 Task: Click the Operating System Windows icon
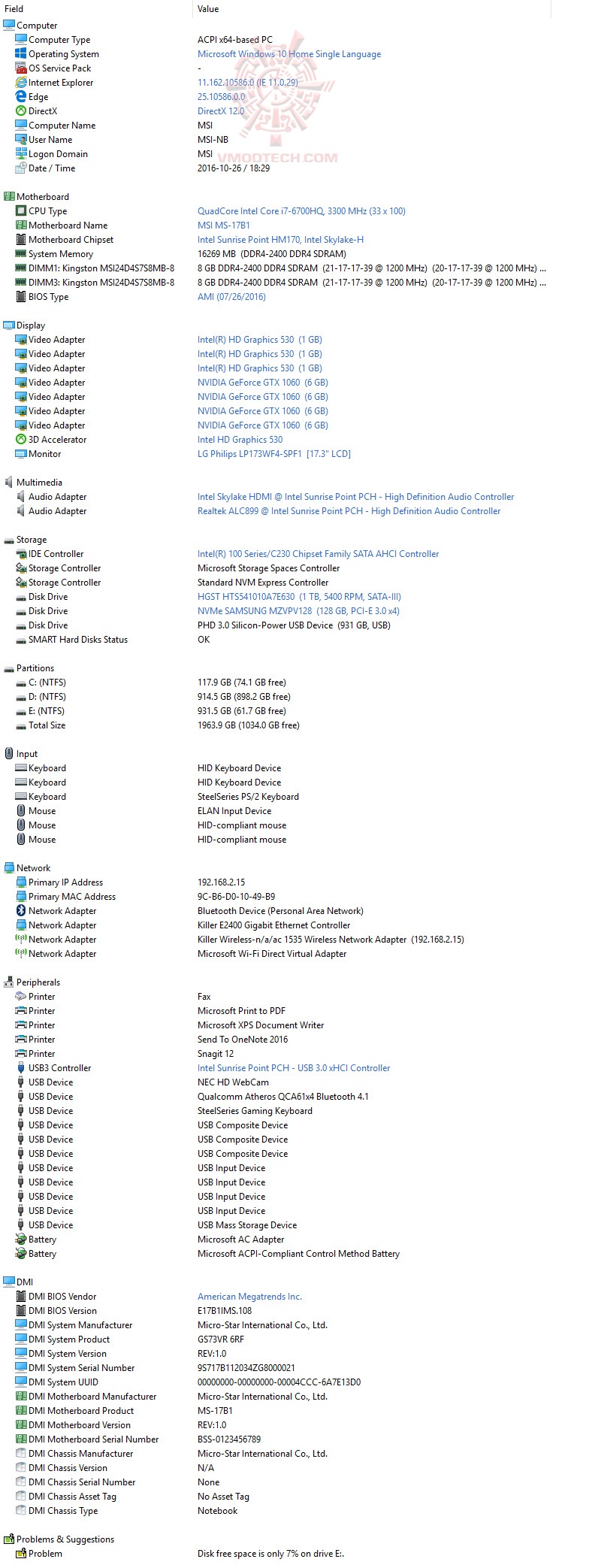(21, 53)
